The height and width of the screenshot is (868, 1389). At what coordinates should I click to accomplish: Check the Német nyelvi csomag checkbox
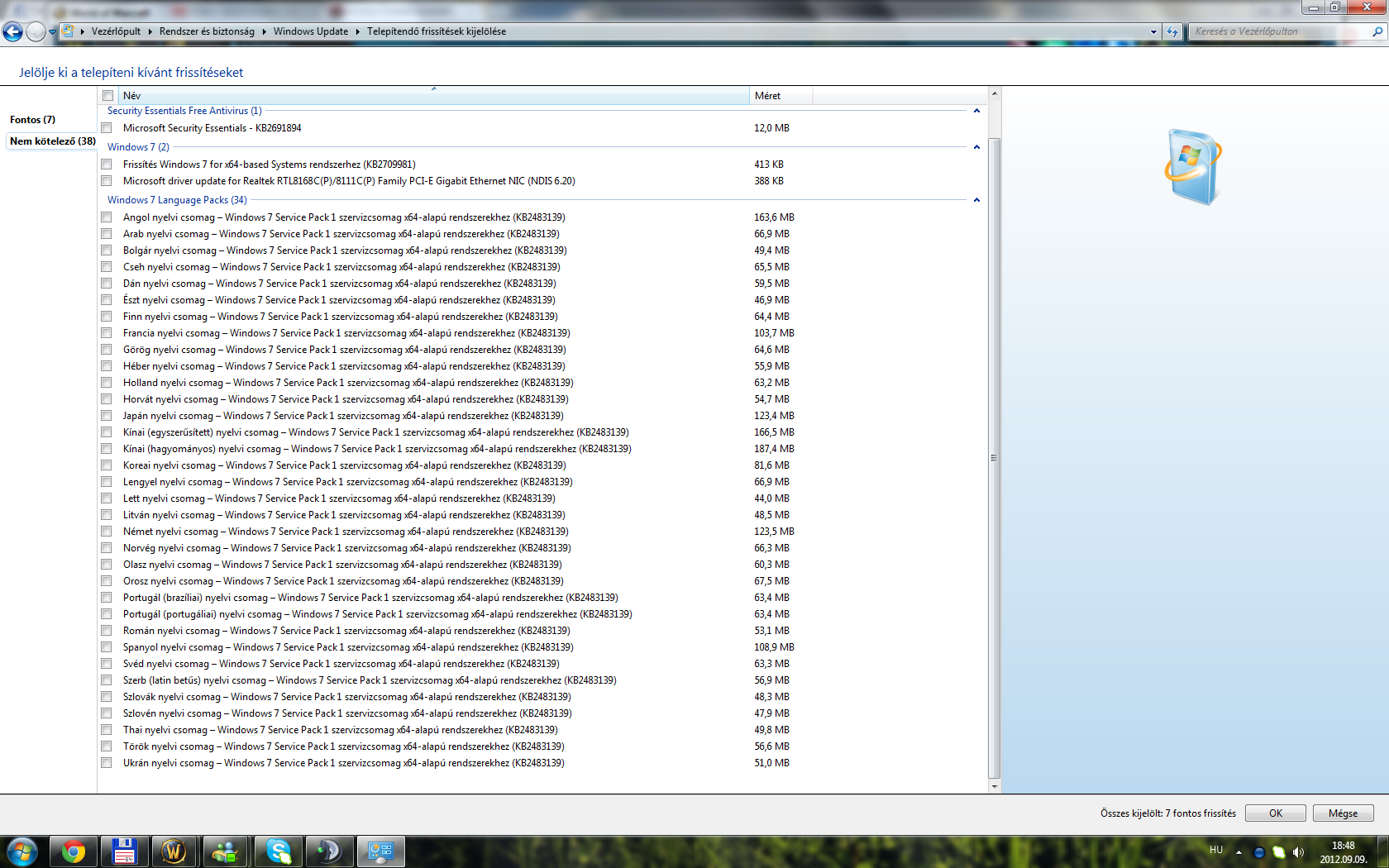pos(107,532)
